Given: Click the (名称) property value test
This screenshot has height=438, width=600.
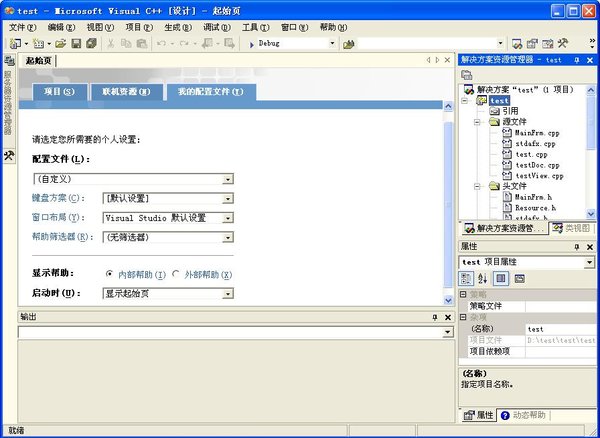Looking at the screenshot, I should point(560,329).
